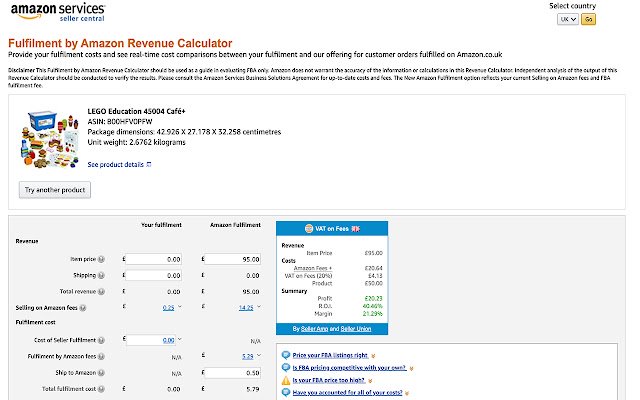
Task: Open Have you accounted for all costs link
Action: (347, 393)
